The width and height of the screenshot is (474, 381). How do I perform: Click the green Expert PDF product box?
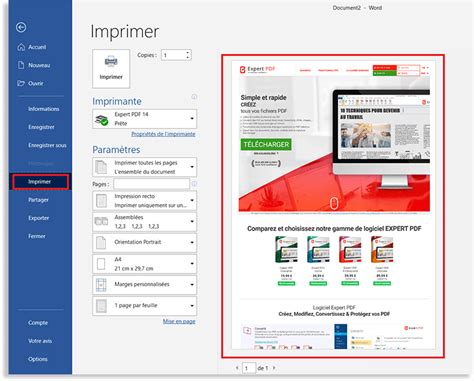286,250
